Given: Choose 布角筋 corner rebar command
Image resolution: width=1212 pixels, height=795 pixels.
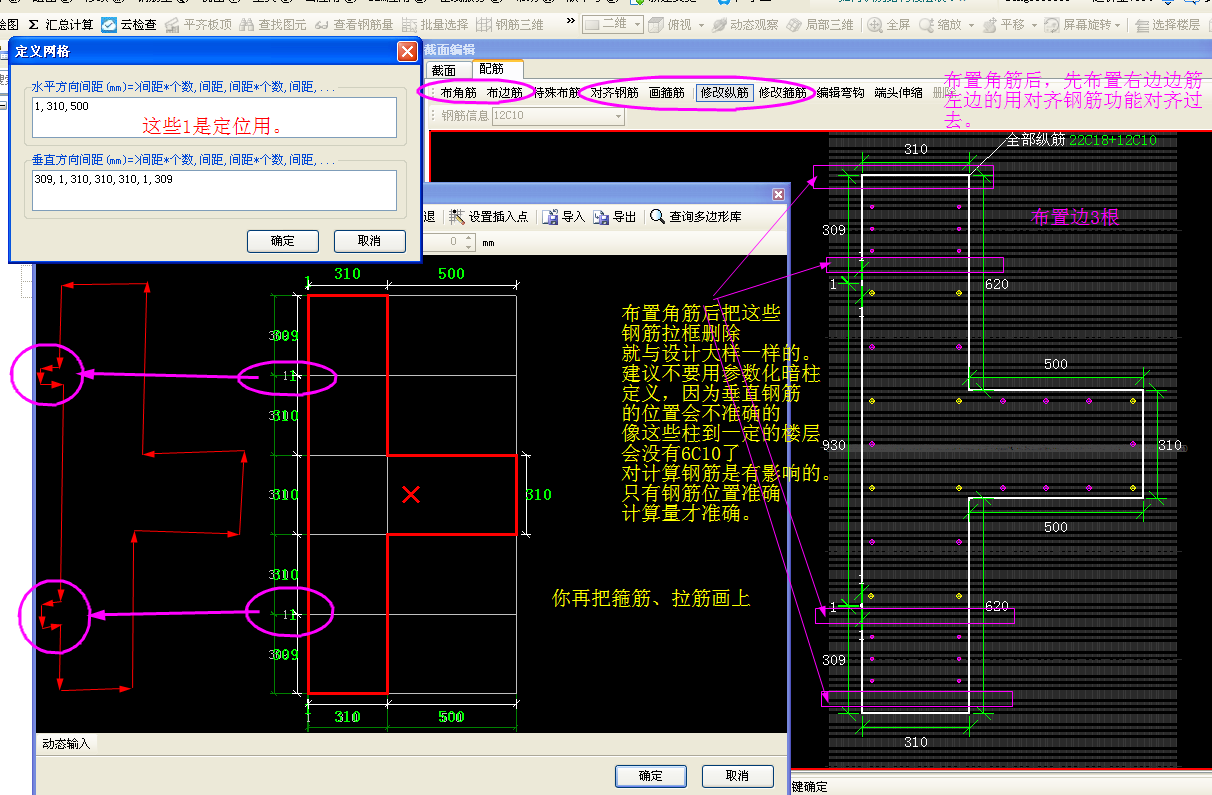Looking at the screenshot, I should tap(458, 93).
